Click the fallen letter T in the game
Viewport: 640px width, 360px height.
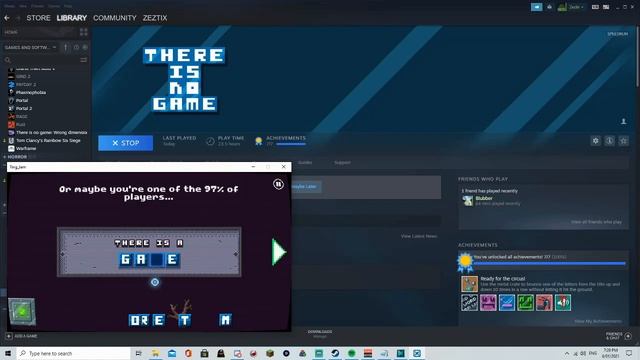click(x=185, y=320)
